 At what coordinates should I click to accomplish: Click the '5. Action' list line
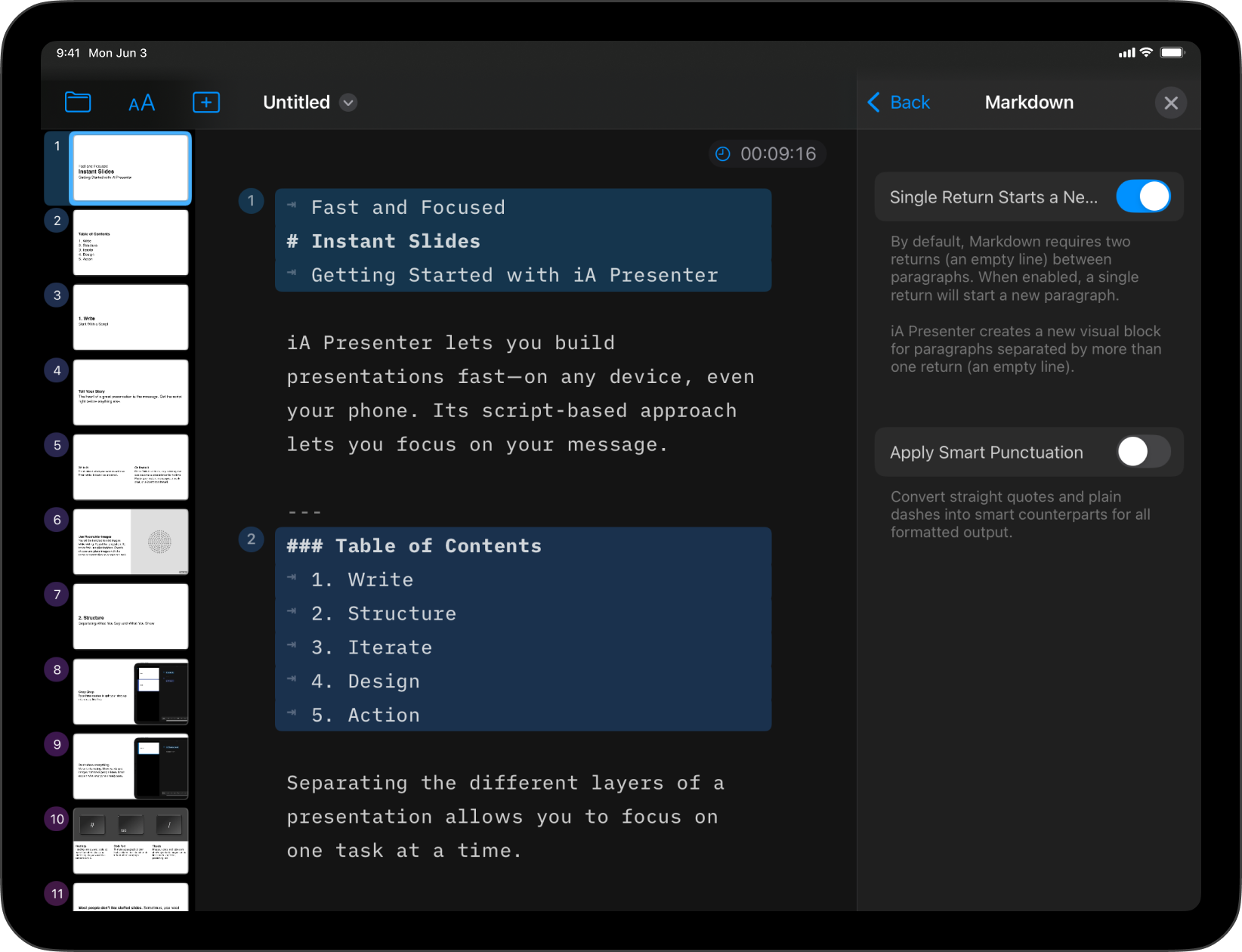pyautogui.click(x=366, y=715)
